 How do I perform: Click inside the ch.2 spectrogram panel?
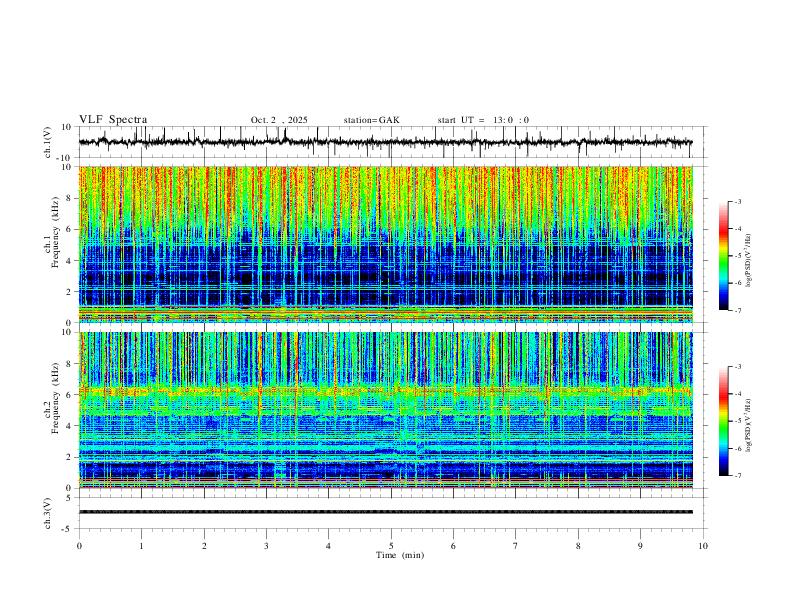[x=385, y=410]
